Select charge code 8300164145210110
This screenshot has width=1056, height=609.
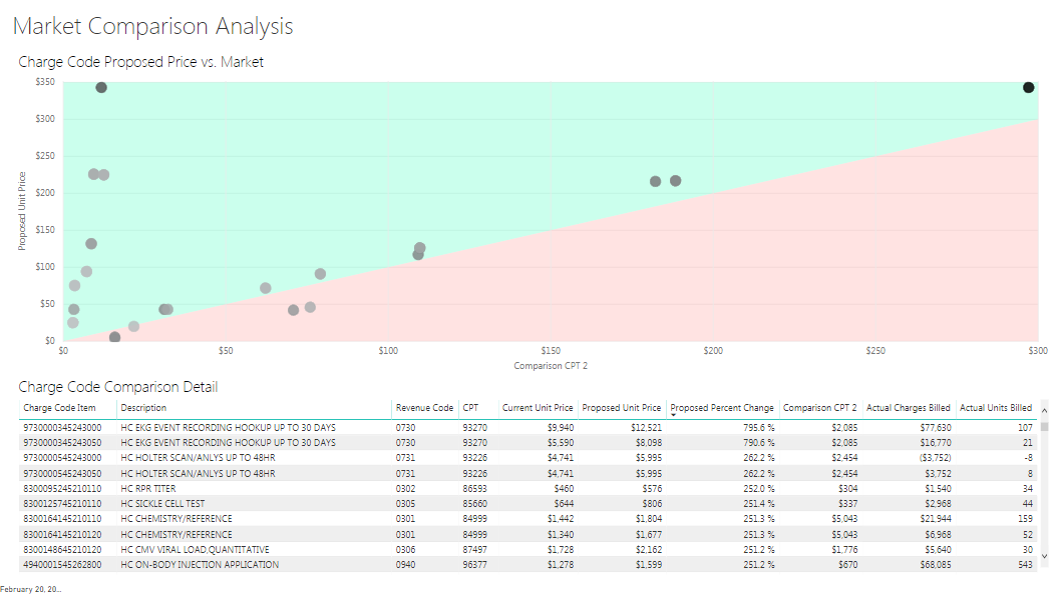coord(62,519)
